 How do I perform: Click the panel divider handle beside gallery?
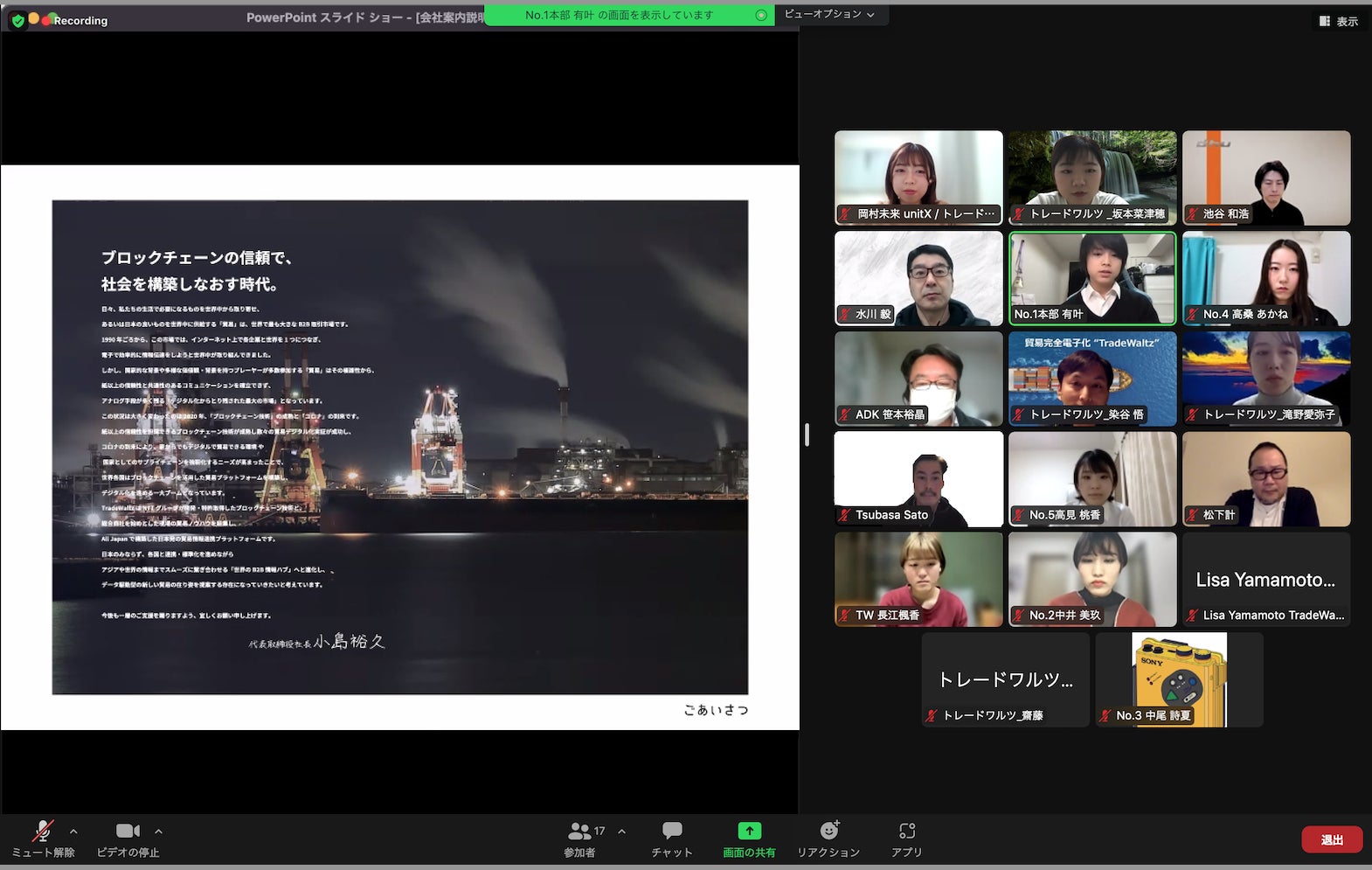(x=807, y=435)
